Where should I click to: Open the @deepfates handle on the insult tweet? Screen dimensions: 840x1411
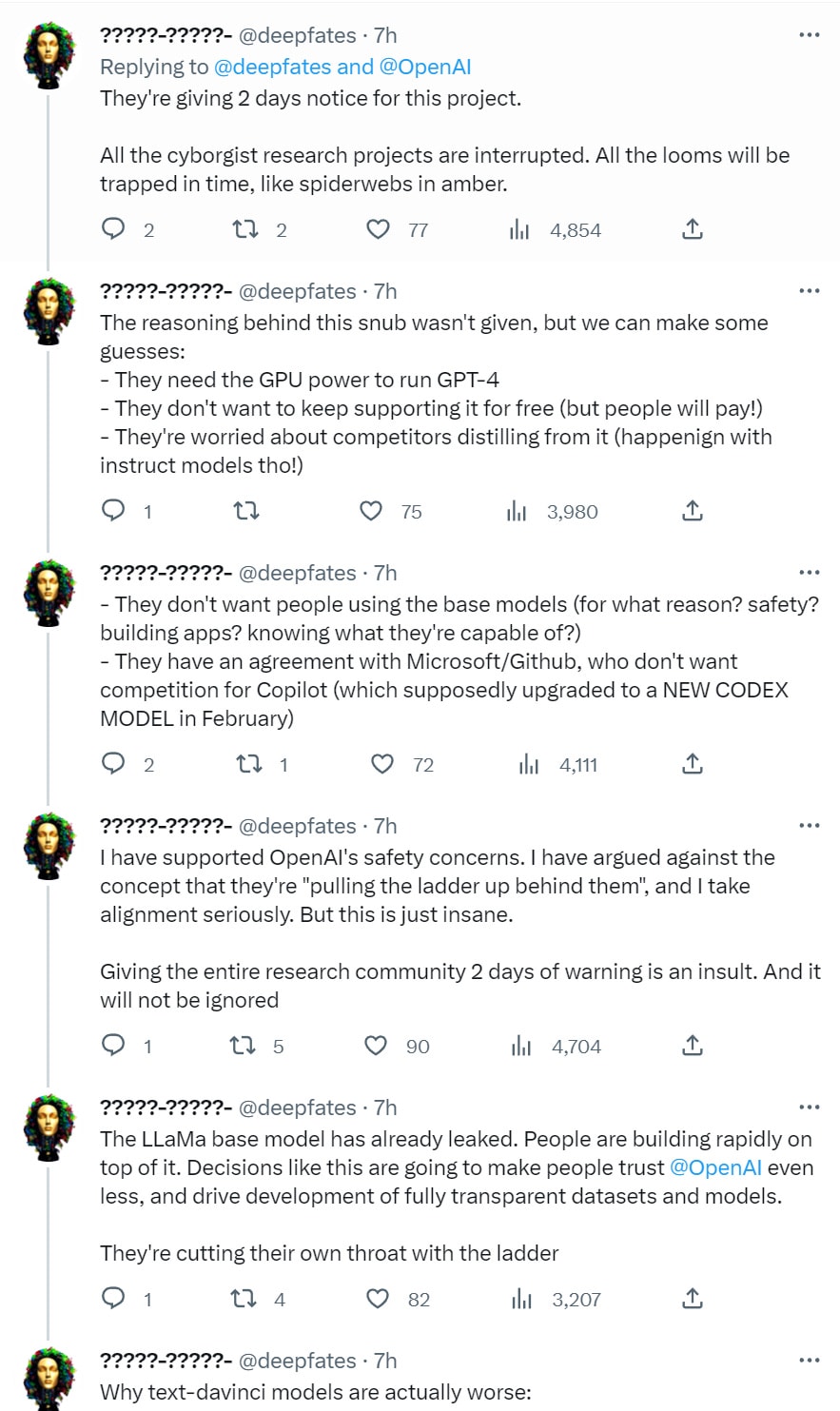pyautogui.click(x=297, y=826)
